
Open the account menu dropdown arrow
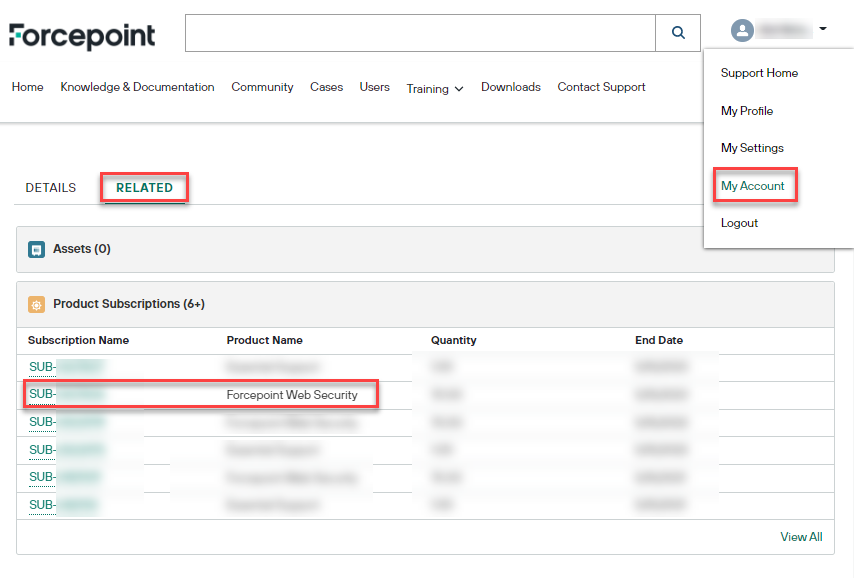tap(822, 29)
